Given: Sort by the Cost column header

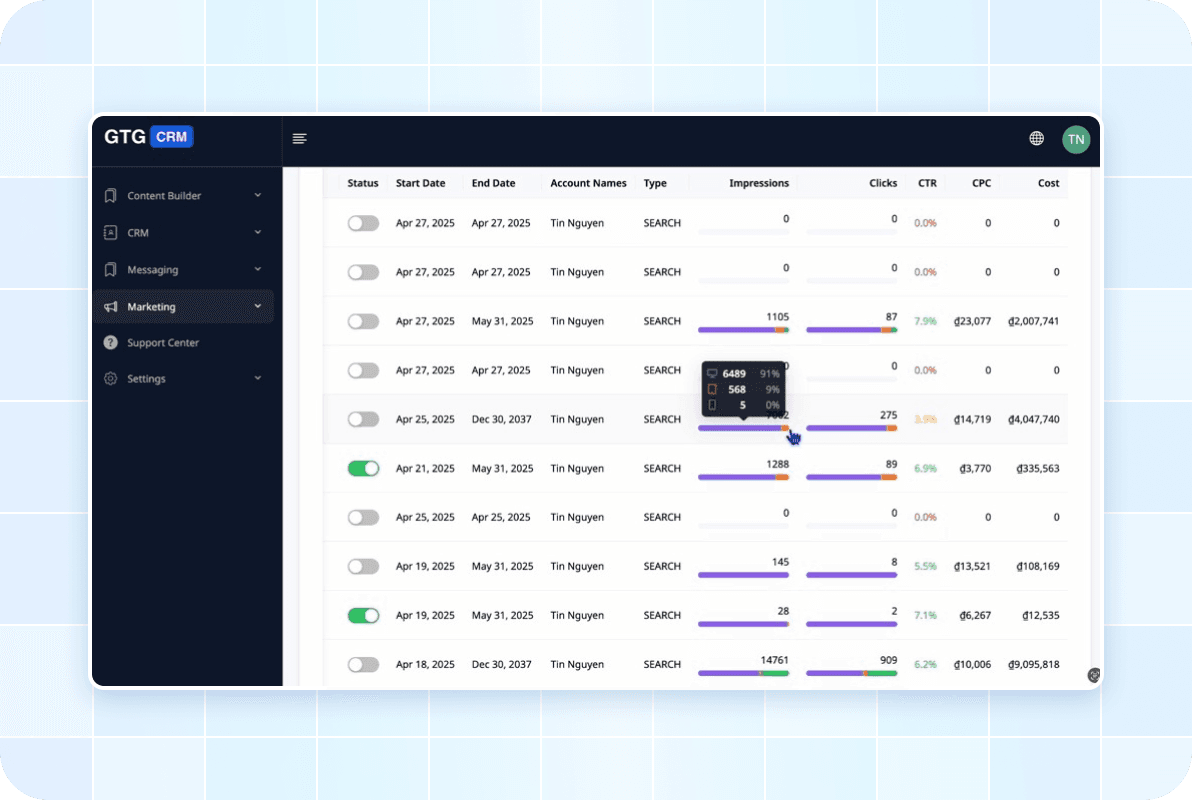Looking at the screenshot, I should 1048,183.
